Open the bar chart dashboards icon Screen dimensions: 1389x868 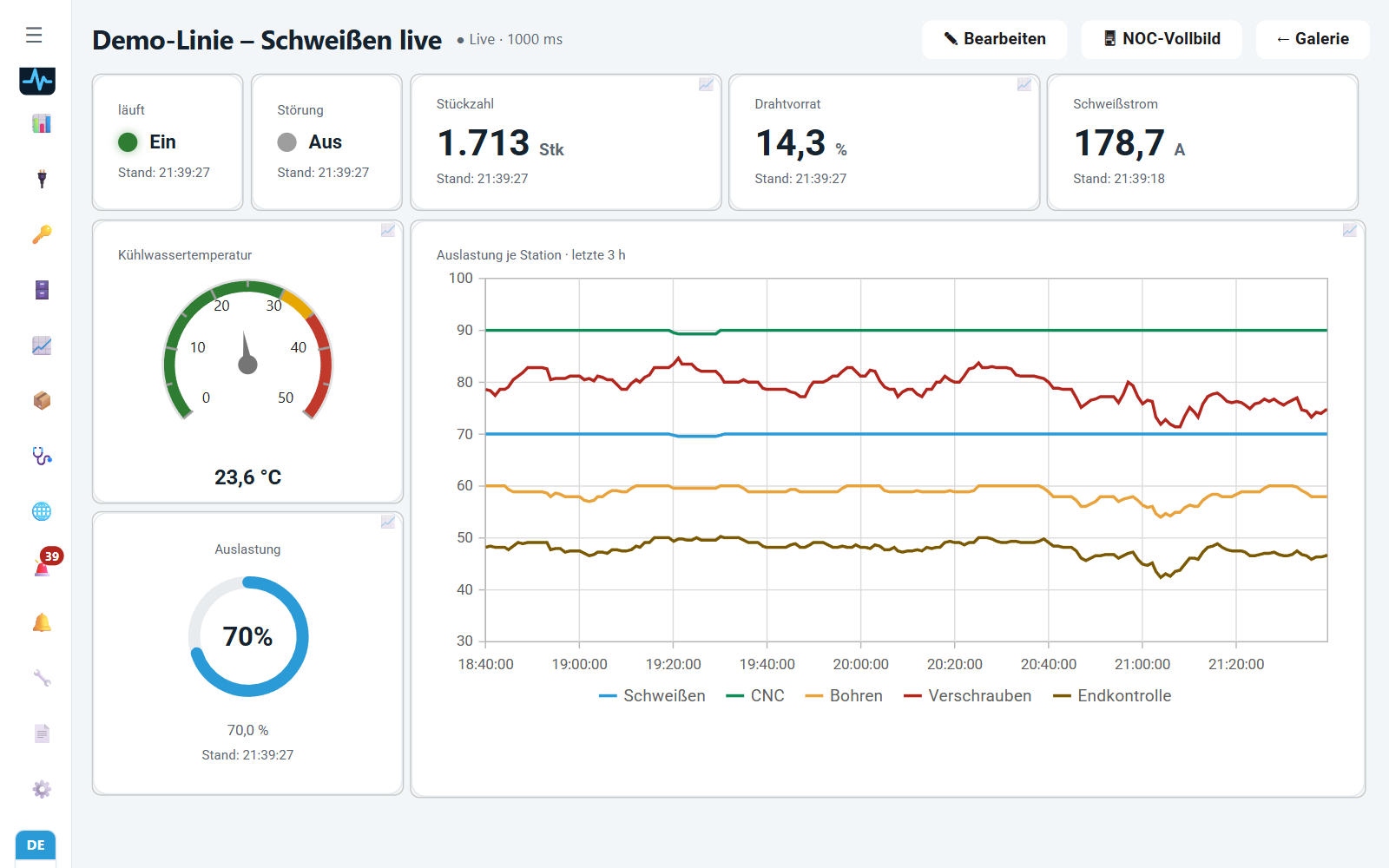42,123
